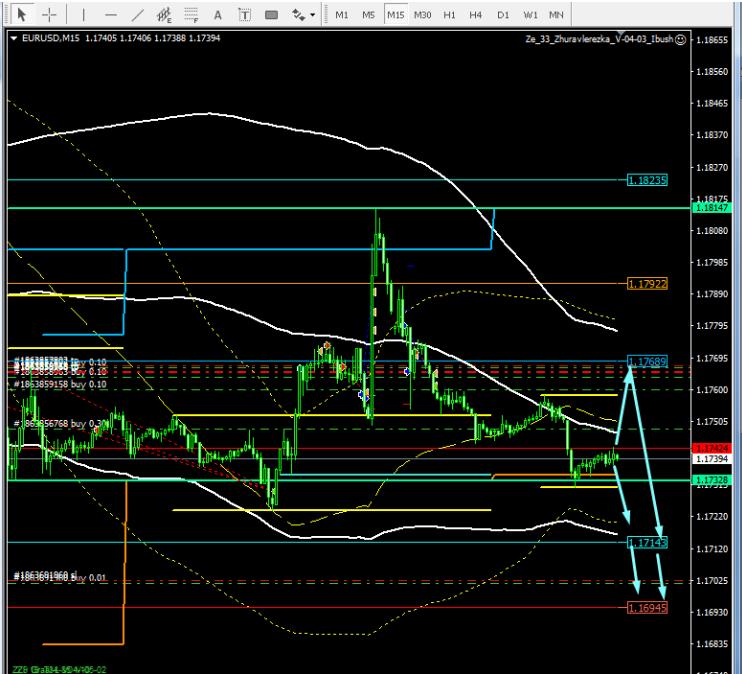The width and height of the screenshot is (742, 674).
Task: Click the chart shift triangle marker
Action: 620,34
